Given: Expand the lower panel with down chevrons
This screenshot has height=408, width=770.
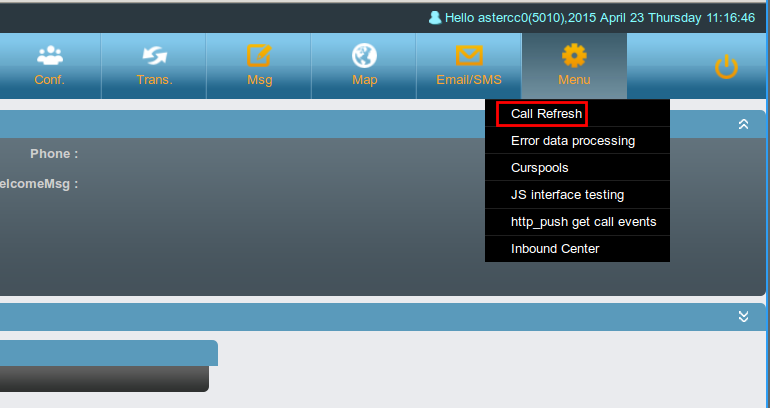Looking at the screenshot, I should [x=743, y=316].
